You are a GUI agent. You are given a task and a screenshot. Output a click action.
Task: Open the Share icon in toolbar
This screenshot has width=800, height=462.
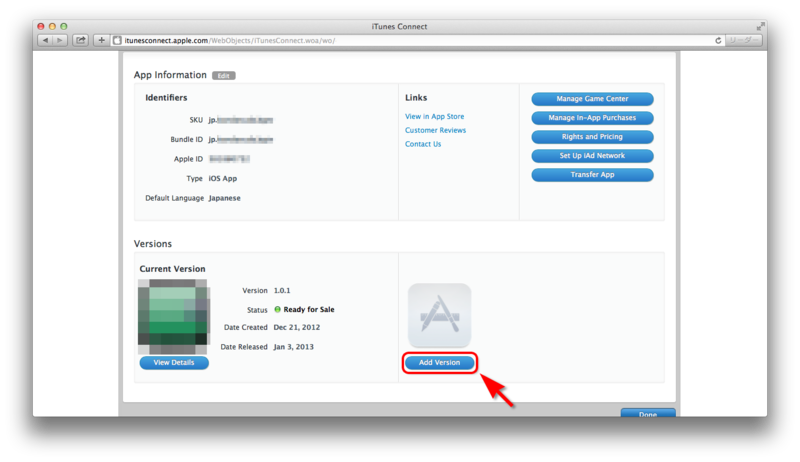pos(81,40)
